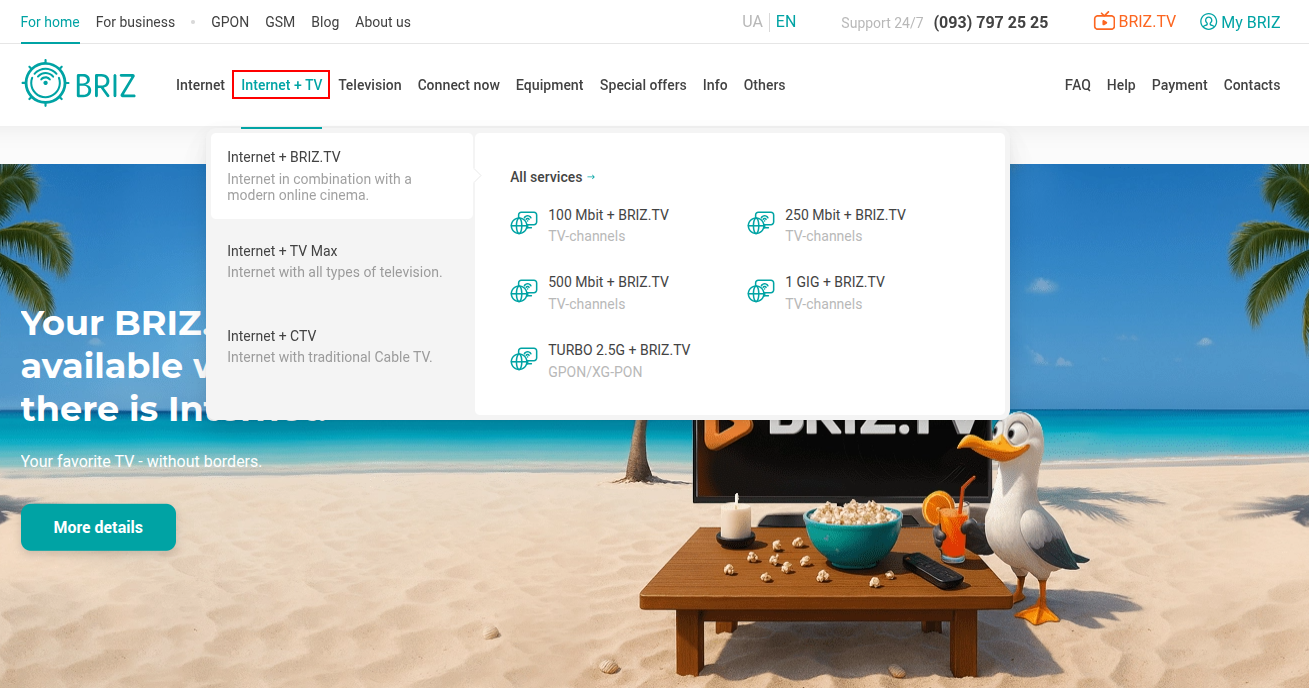Switch to the For business section
Screen dimensions: 1309x688
135,22
